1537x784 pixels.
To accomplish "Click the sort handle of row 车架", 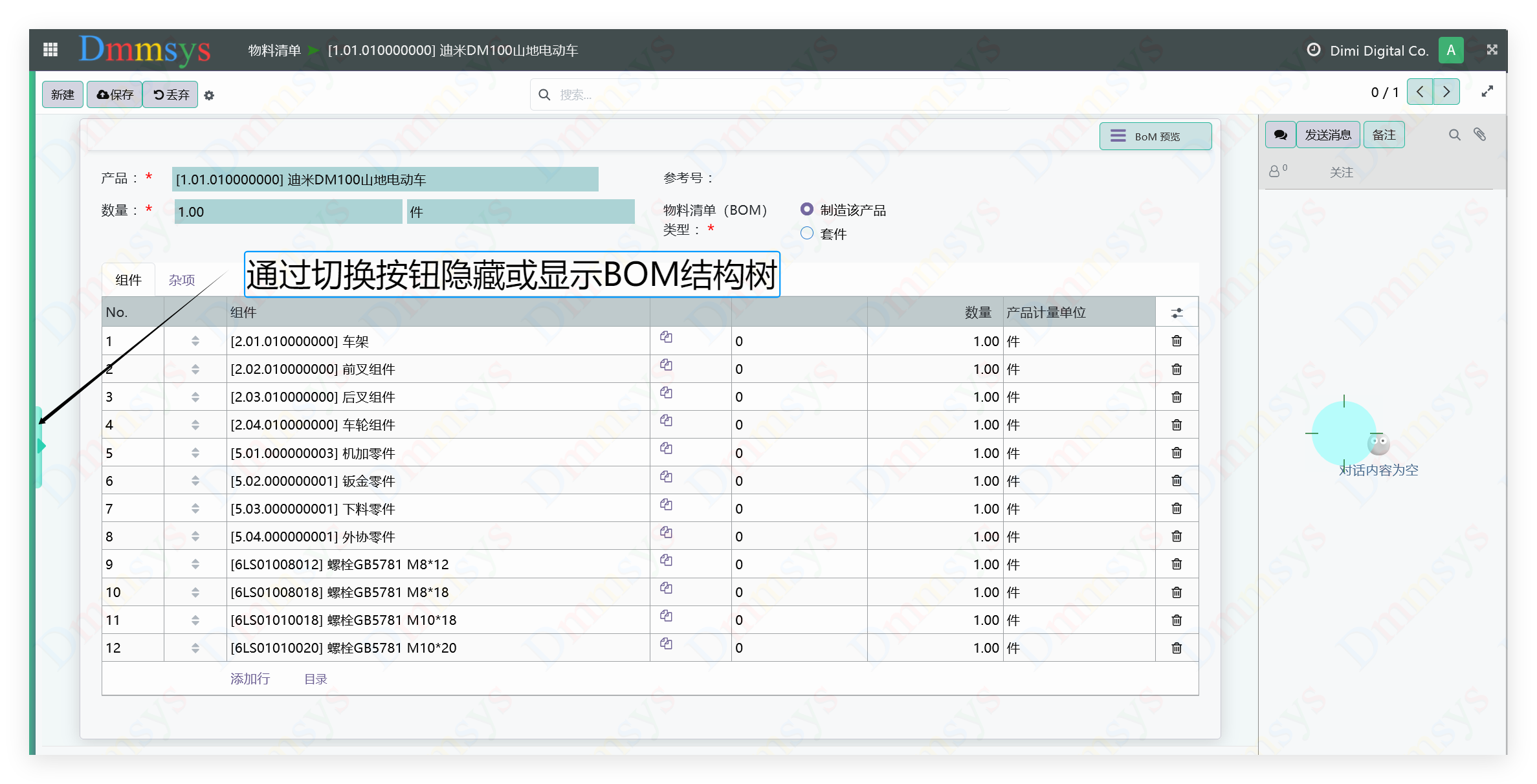I will pos(195,341).
